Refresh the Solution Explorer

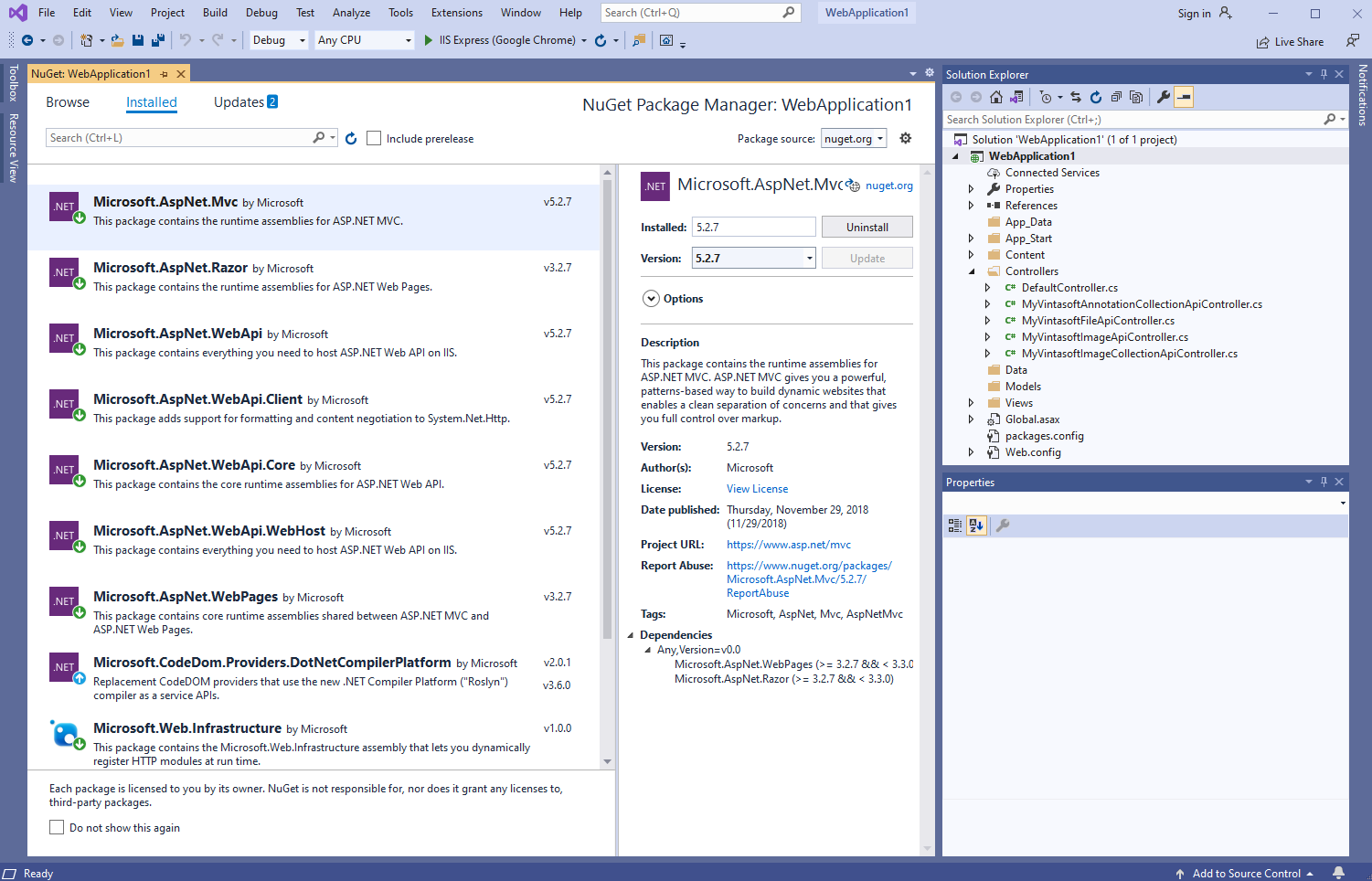click(x=1096, y=97)
